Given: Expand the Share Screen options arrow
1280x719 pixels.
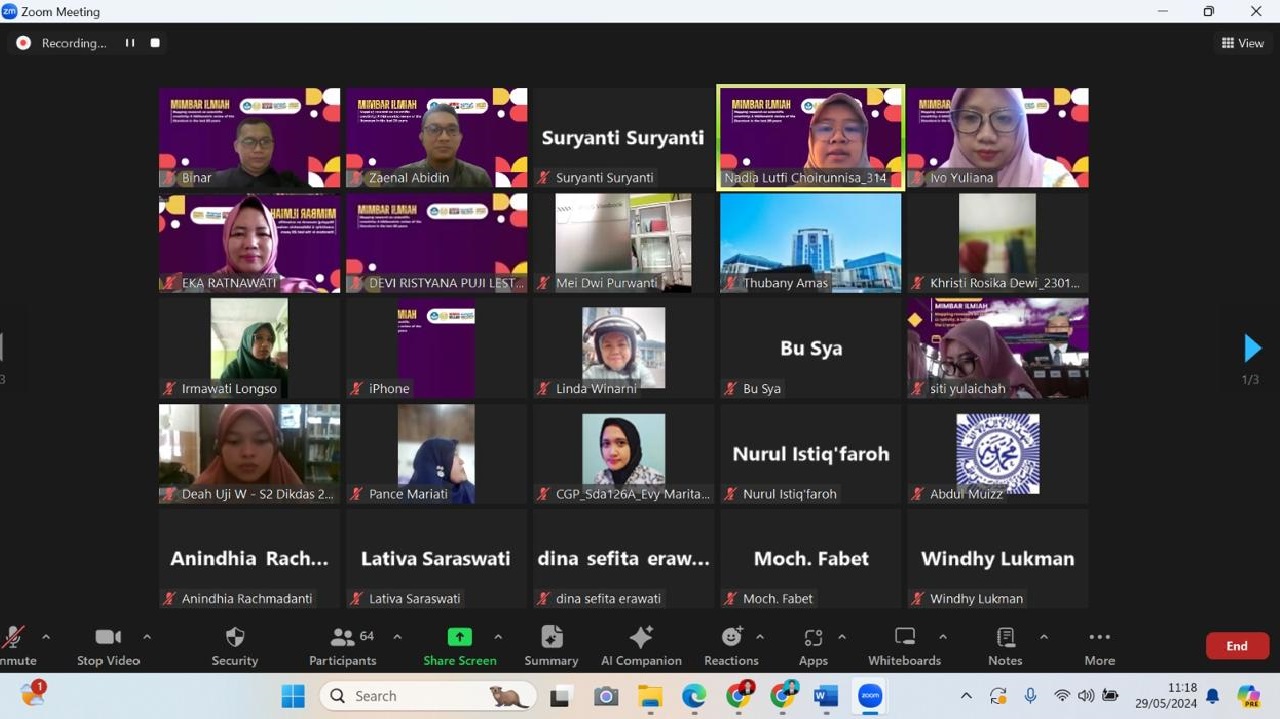Looking at the screenshot, I should tap(498, 637).
